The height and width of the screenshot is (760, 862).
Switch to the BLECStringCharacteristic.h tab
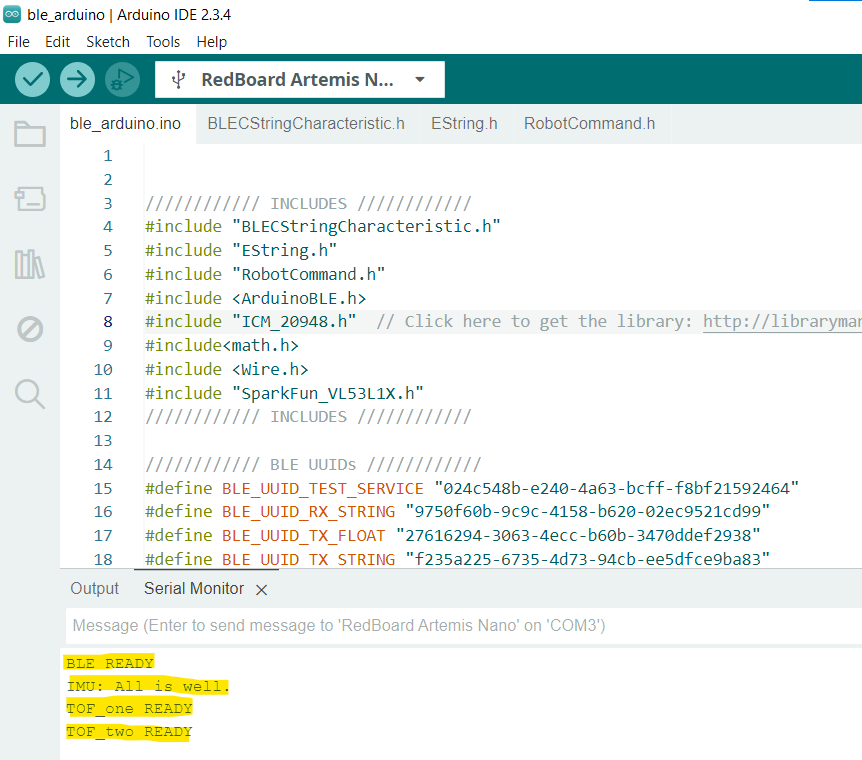coord(306,124)
